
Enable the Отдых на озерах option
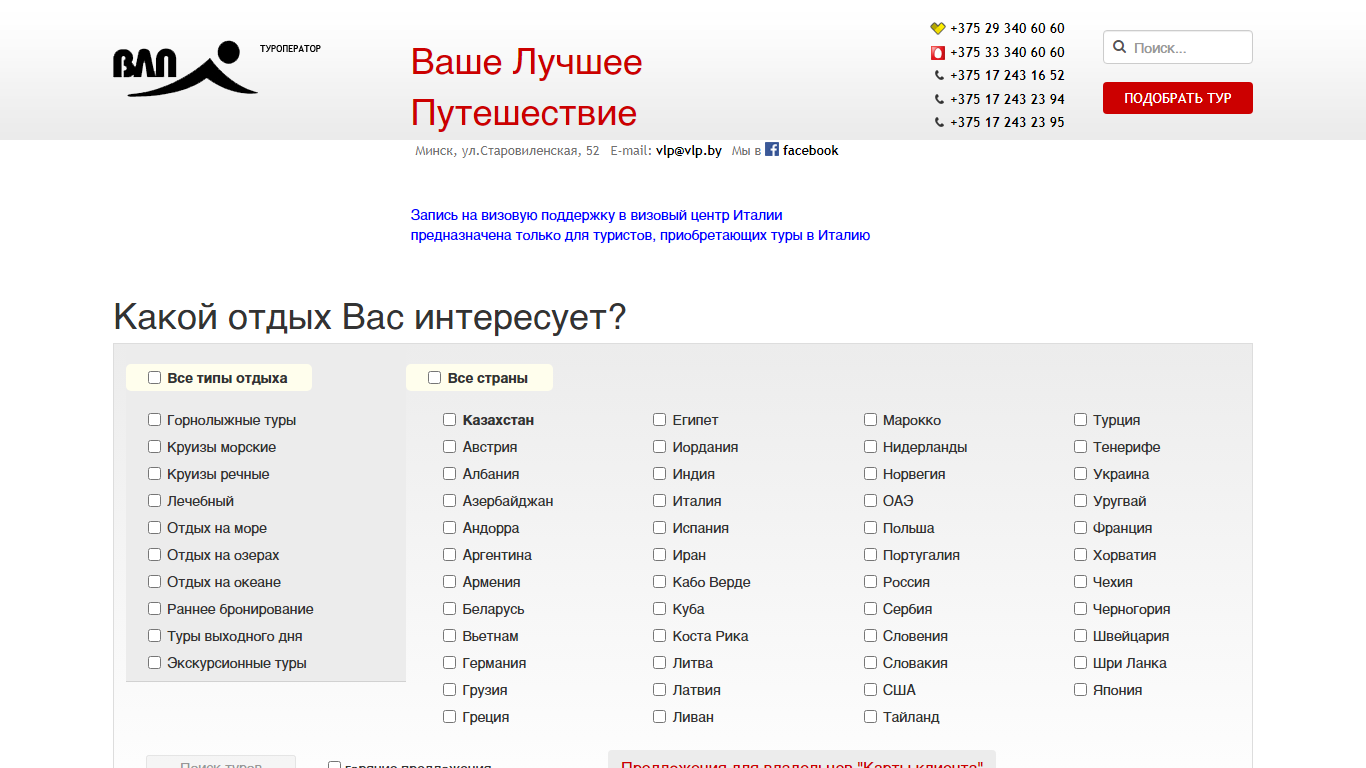pyautogui.click(x=155, y=555)
